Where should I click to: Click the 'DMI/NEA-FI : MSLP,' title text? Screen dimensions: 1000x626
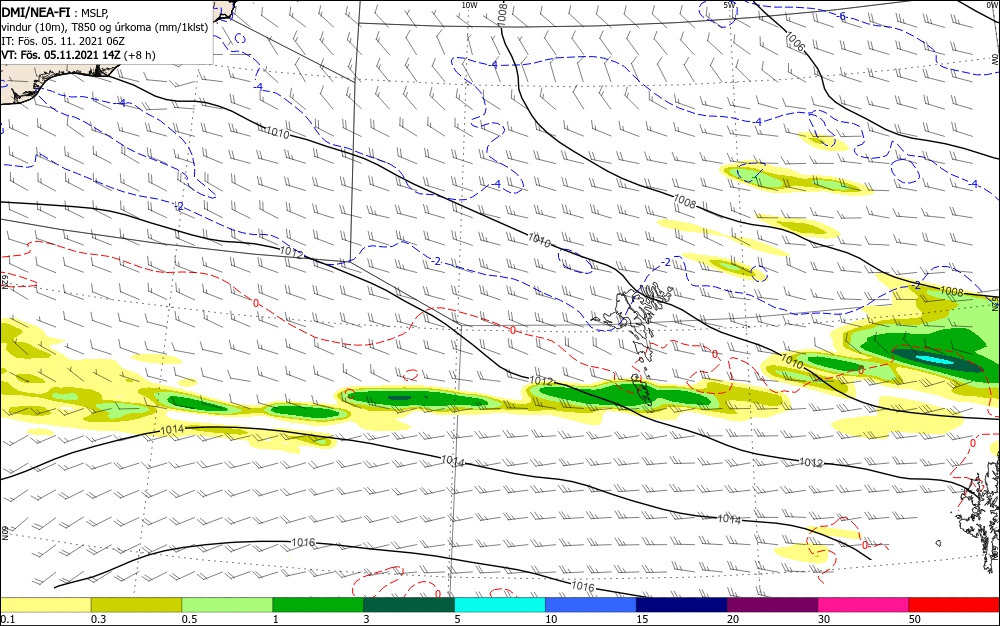click(55, 11)
